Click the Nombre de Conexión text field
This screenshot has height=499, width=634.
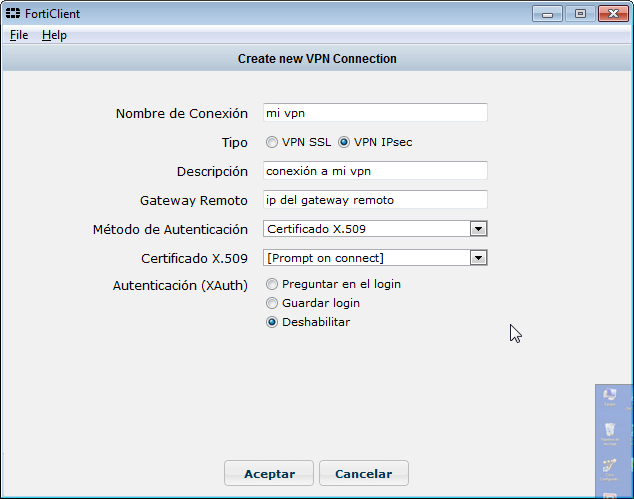pyautogui.click(x=375, y=113)
